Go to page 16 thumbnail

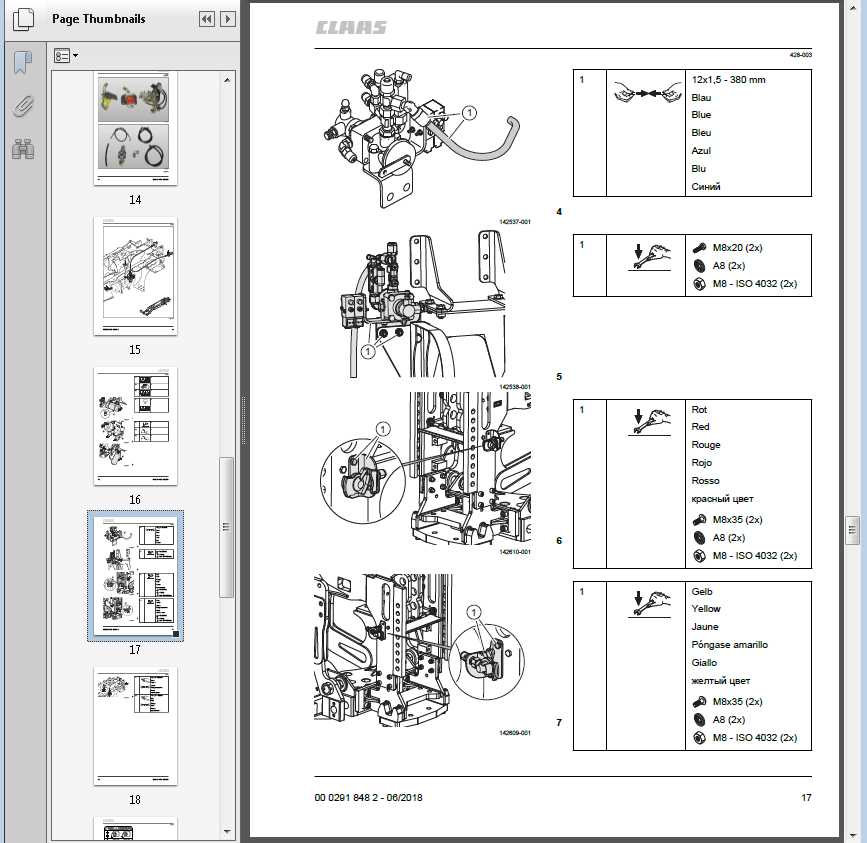134,426
